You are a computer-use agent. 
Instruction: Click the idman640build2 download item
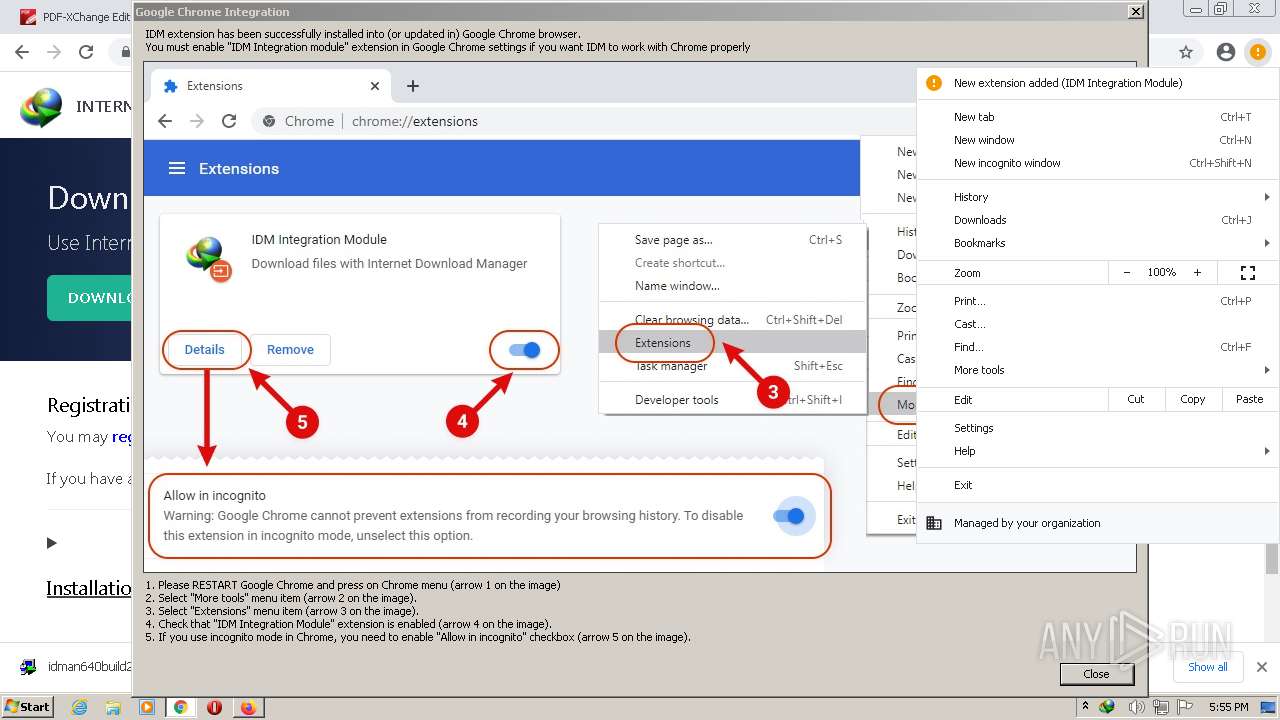coord(75,667)
